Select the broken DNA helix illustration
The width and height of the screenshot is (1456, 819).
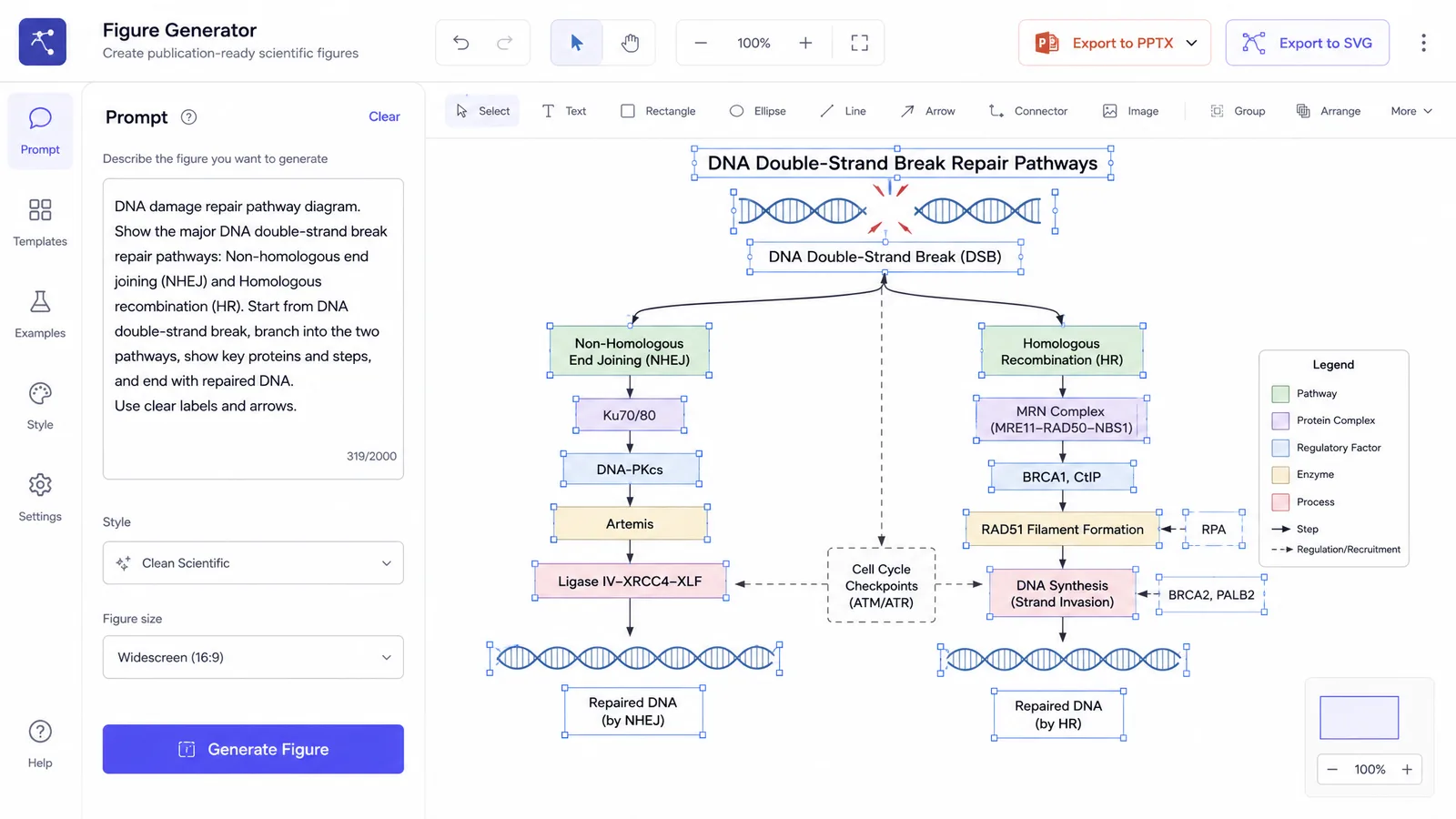tap(894, 211)
